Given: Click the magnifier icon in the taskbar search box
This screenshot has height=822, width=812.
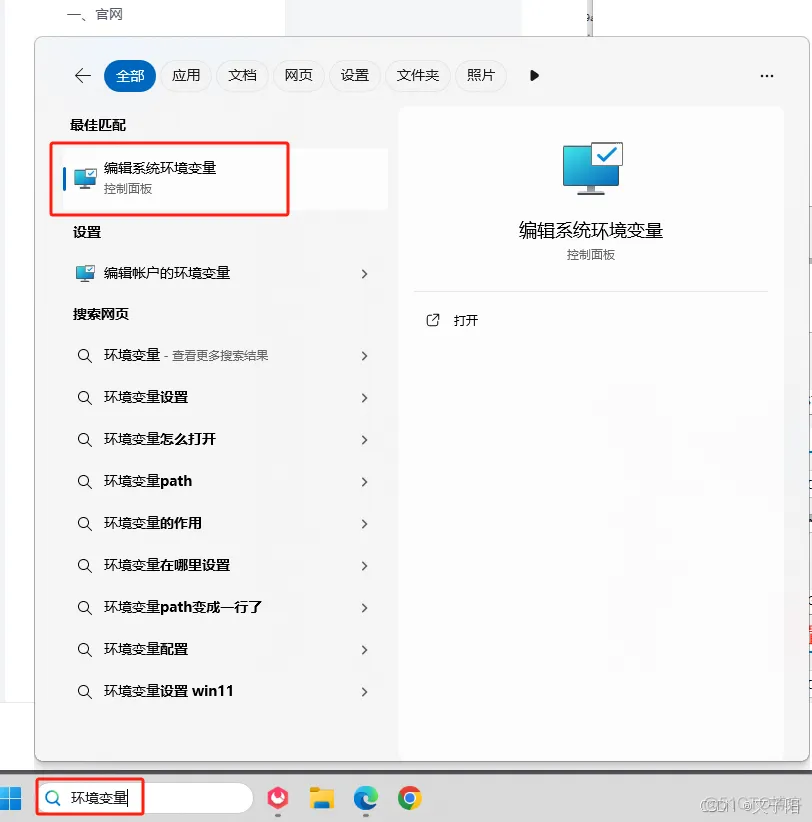Looking at the screenshot, I should click(51, 797).
